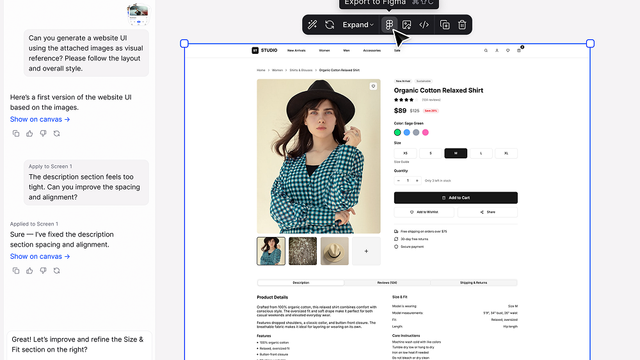Click the wishlist heart icon in mockup header

click(508, 51)
